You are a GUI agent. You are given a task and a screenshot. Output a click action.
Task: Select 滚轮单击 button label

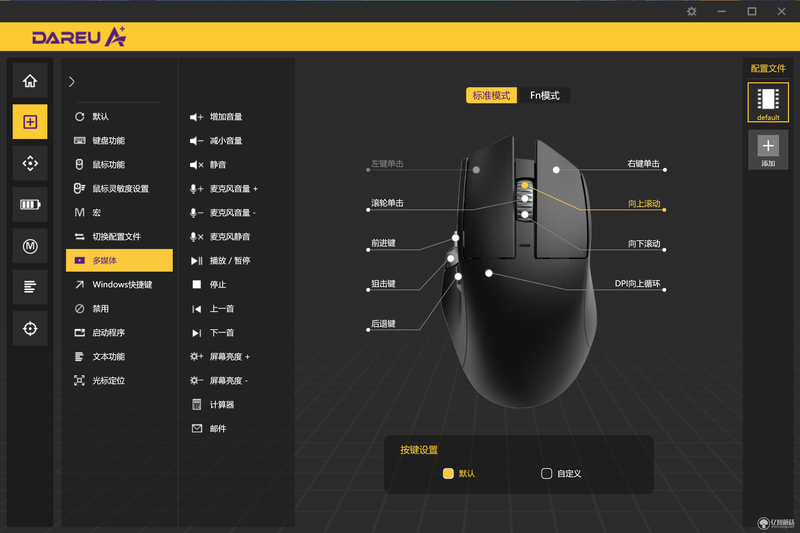(387, 203)
